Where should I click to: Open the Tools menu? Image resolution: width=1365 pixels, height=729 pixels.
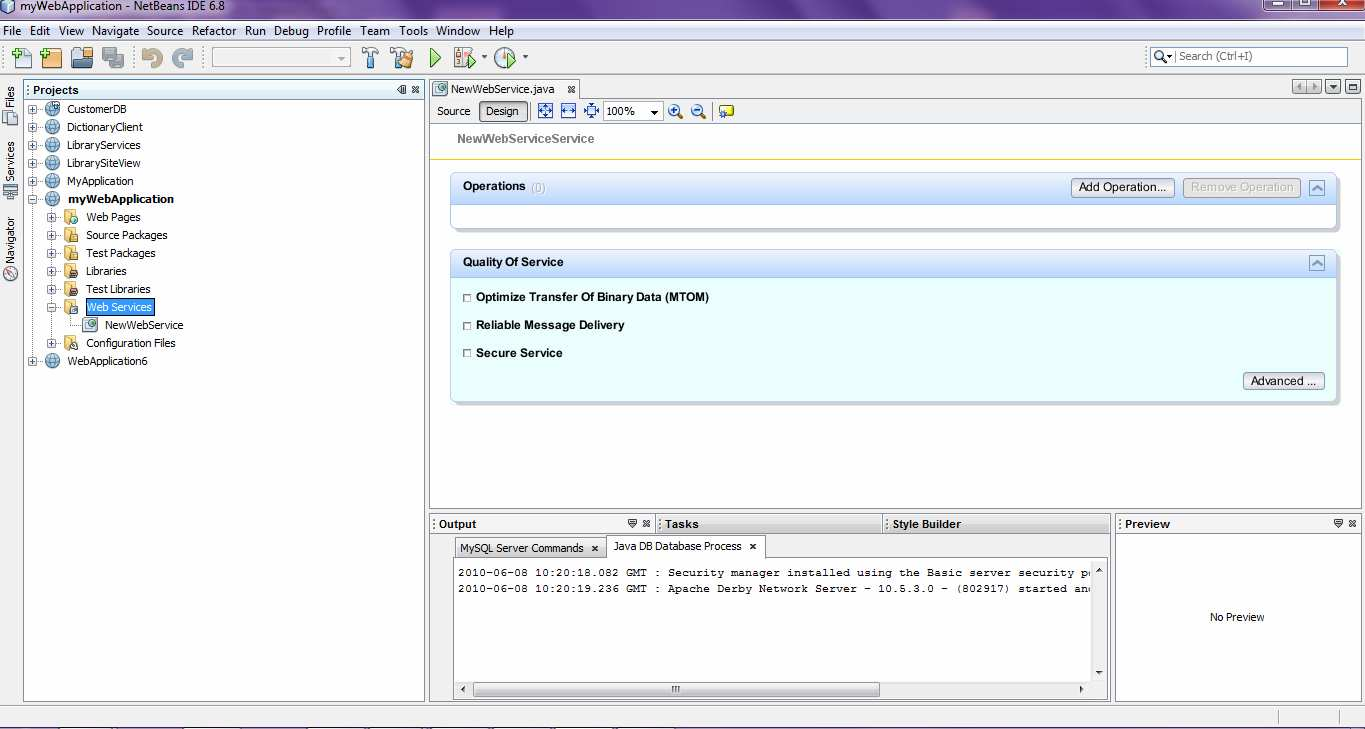[x=413, y=31]
